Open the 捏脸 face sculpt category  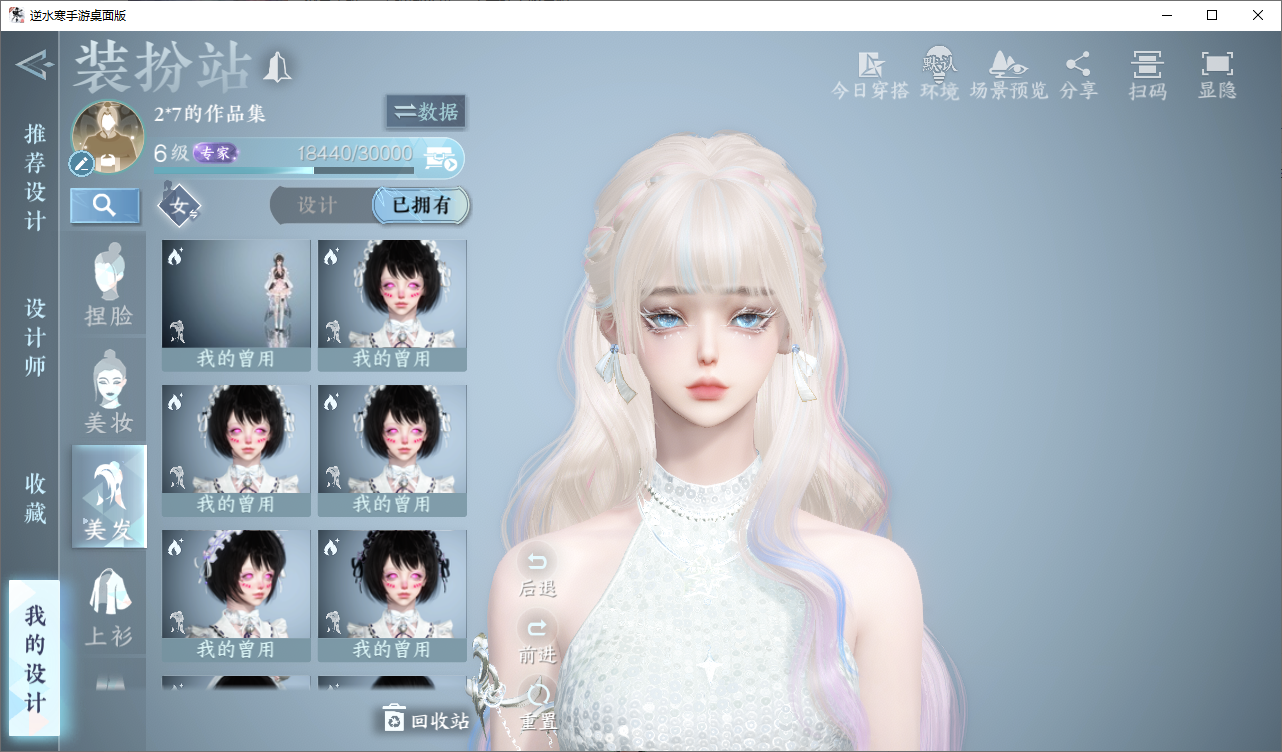click(x=109, y=287)
